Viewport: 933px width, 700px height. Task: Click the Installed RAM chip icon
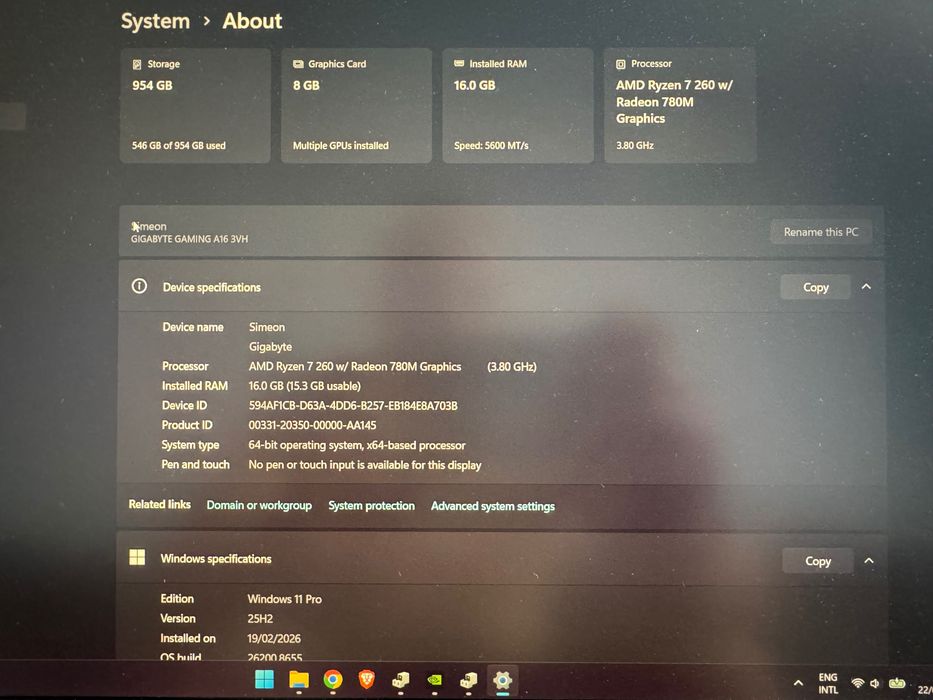[x=459, y=63]
